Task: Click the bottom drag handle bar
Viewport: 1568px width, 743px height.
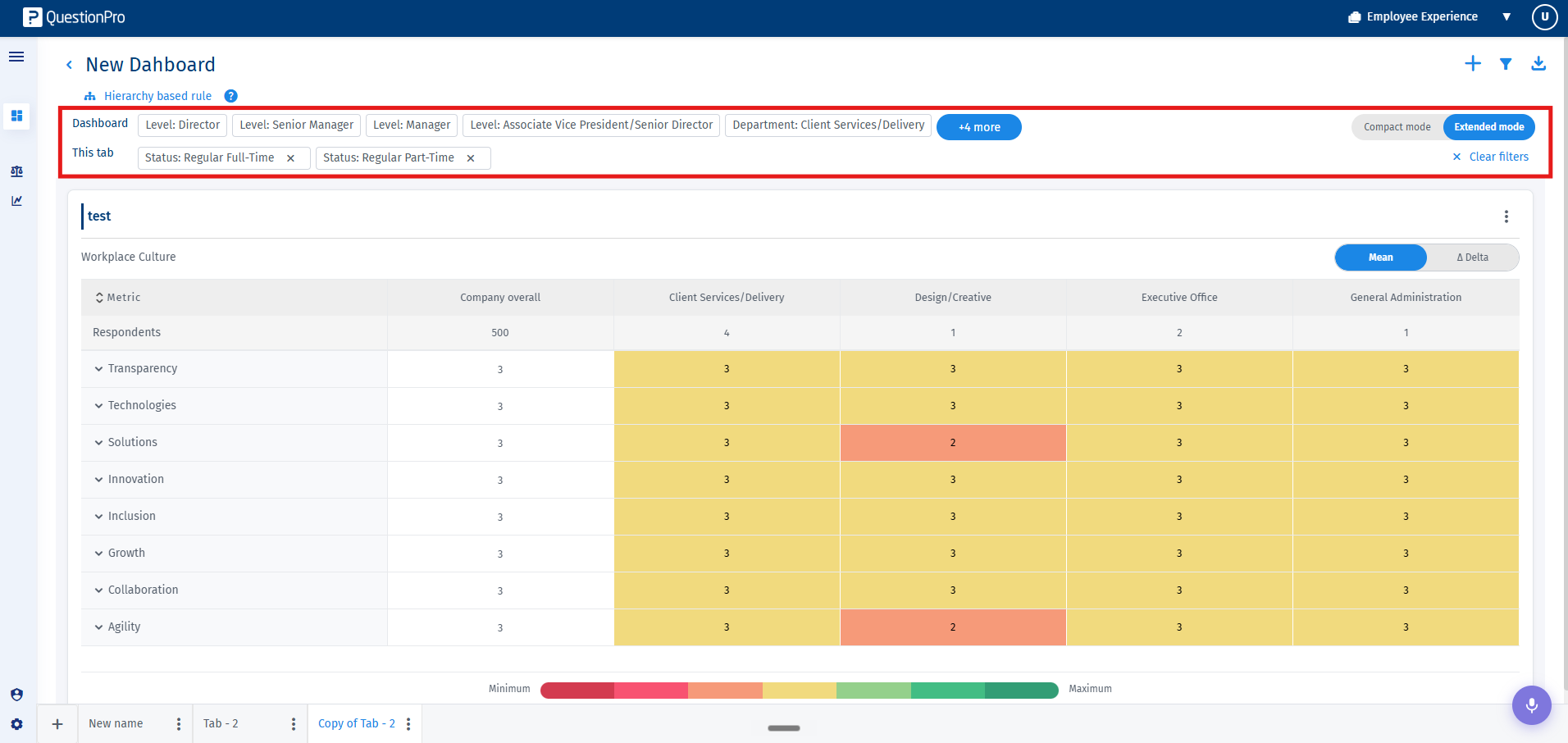Action: pyautogui.click(x=784, y=728)
